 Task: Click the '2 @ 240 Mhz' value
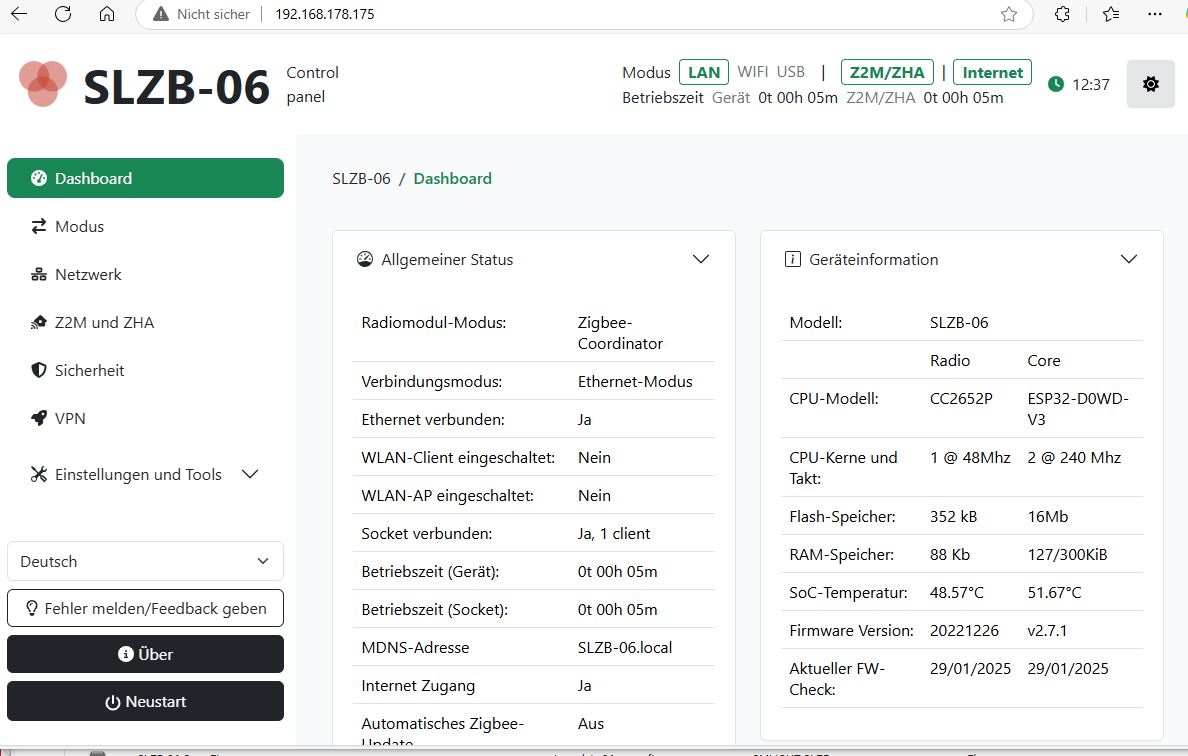[1074, 458]
